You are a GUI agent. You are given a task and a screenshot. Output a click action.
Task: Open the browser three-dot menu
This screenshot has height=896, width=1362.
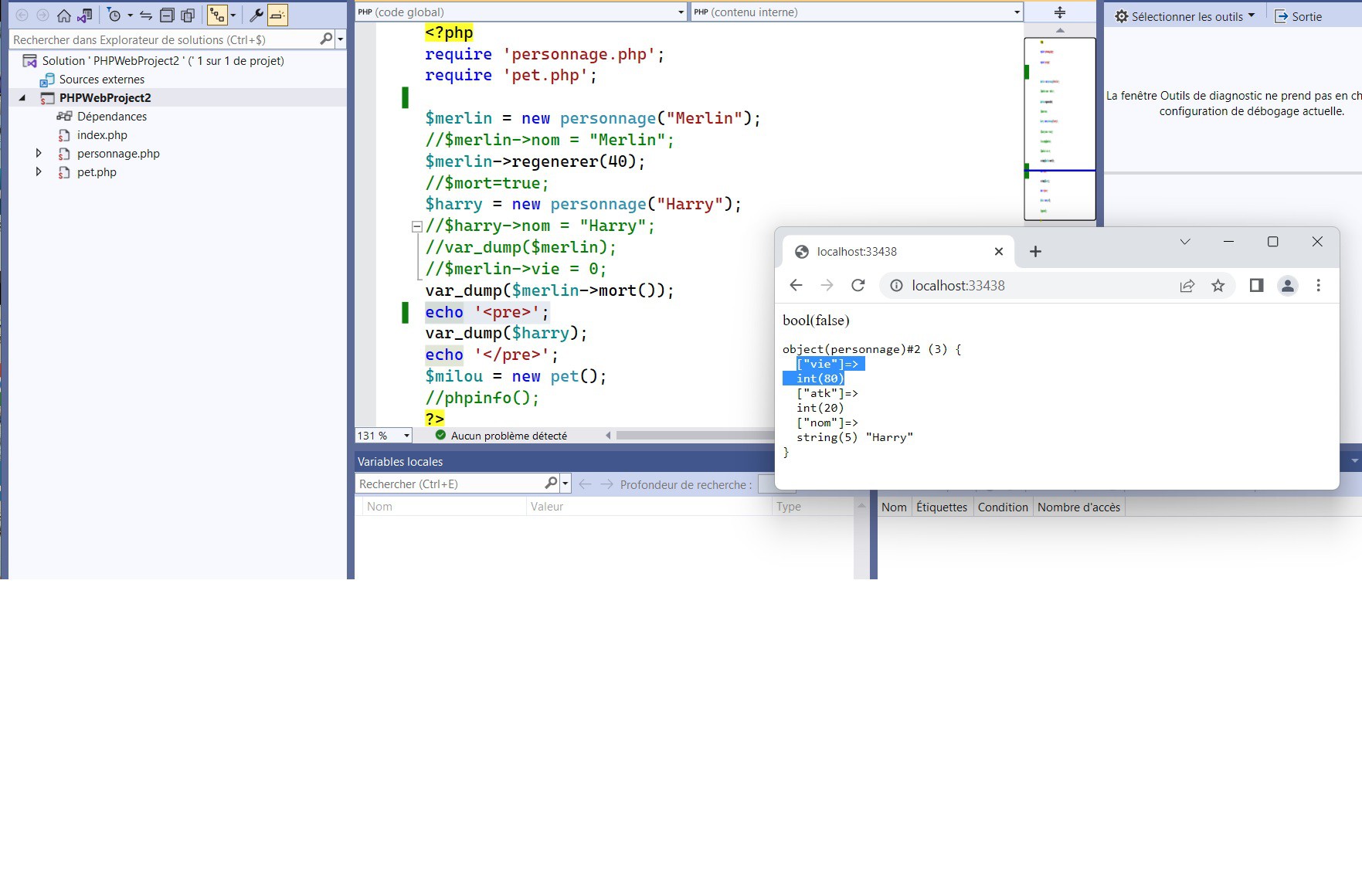tap(1318, 286)
